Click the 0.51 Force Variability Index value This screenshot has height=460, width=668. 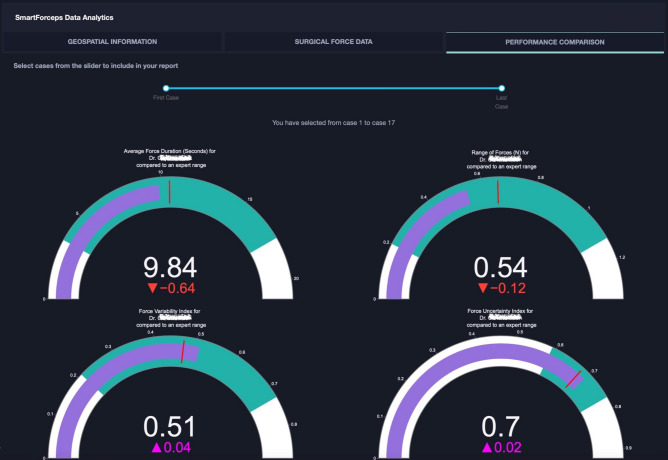click(x=170, y=427)
